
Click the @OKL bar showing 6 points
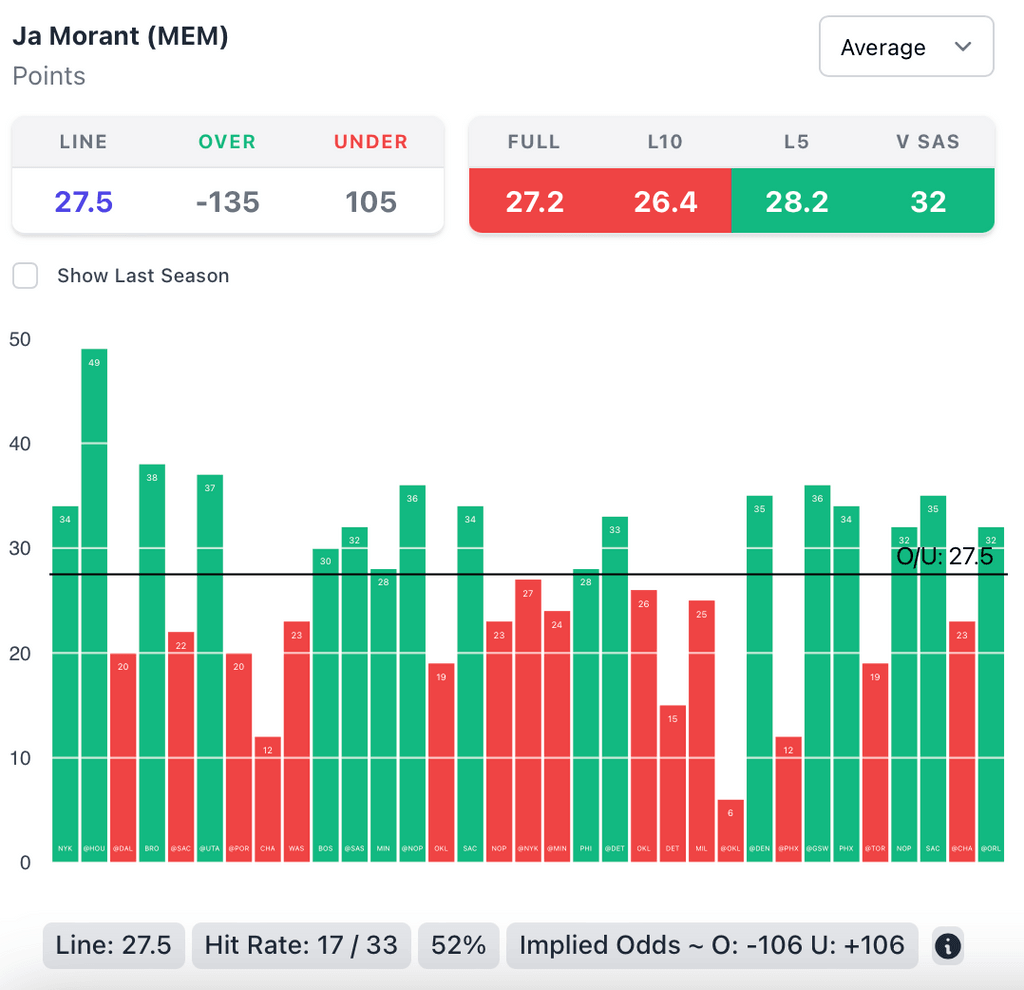730,831
